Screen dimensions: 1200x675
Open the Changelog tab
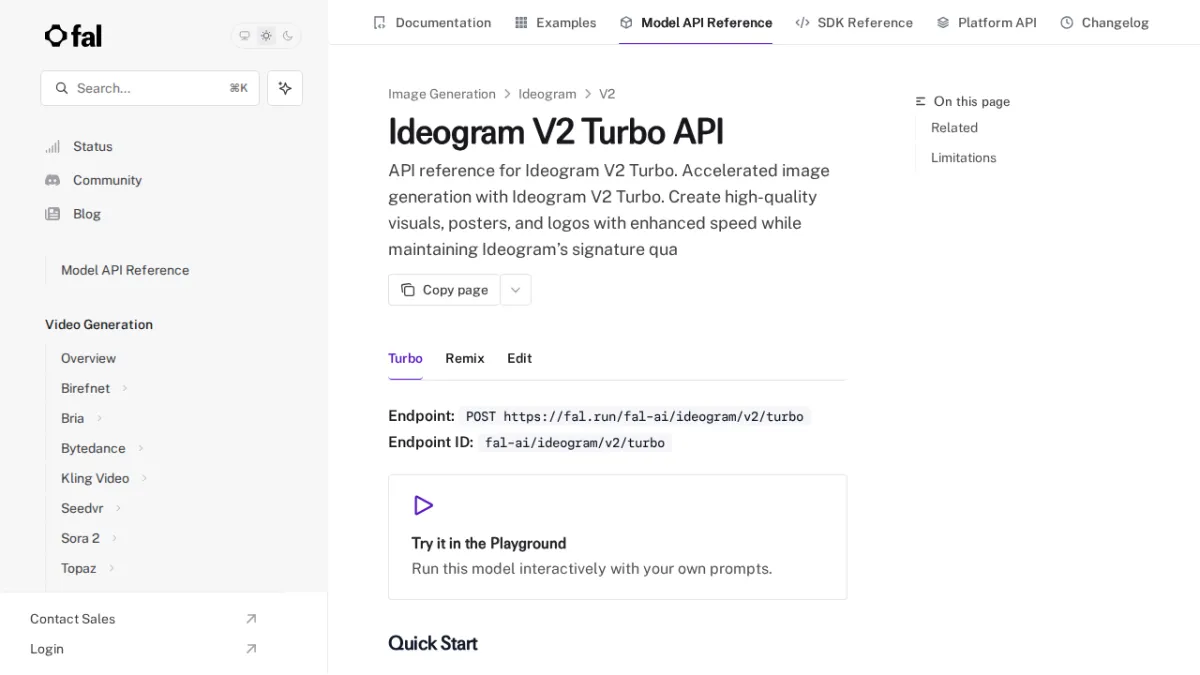pos(1104,22)
